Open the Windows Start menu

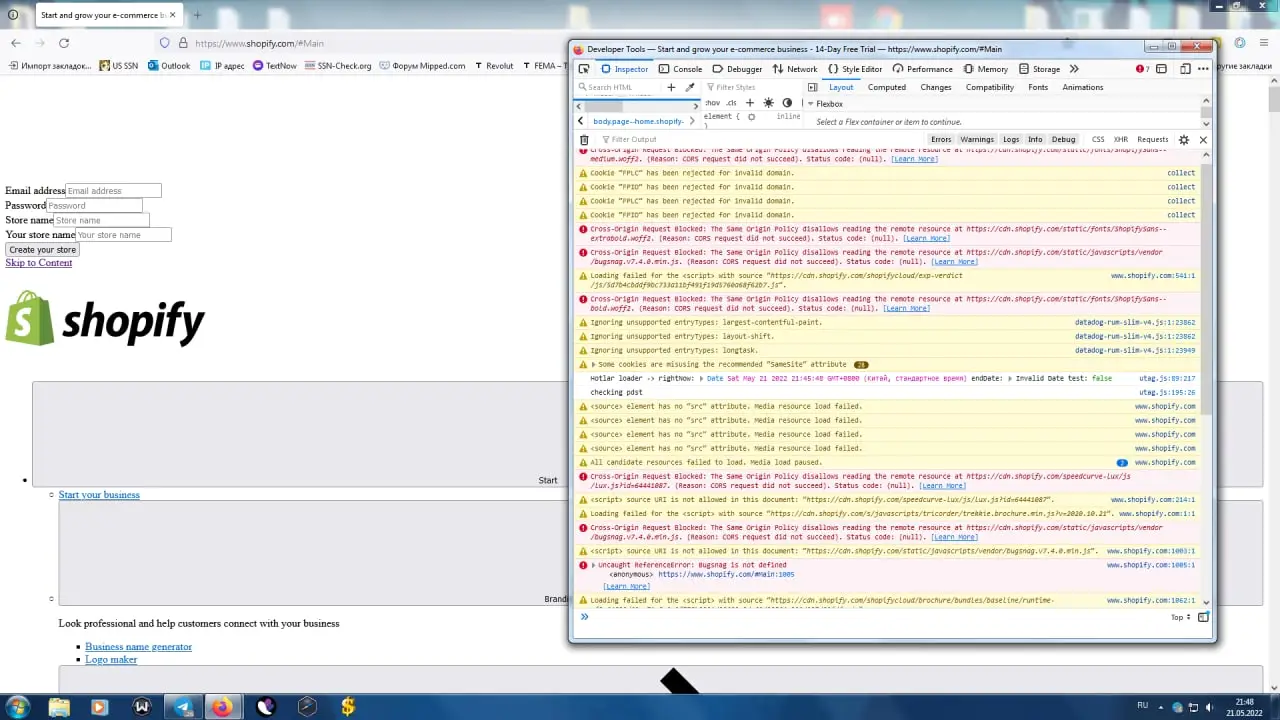tap(17, 706)
